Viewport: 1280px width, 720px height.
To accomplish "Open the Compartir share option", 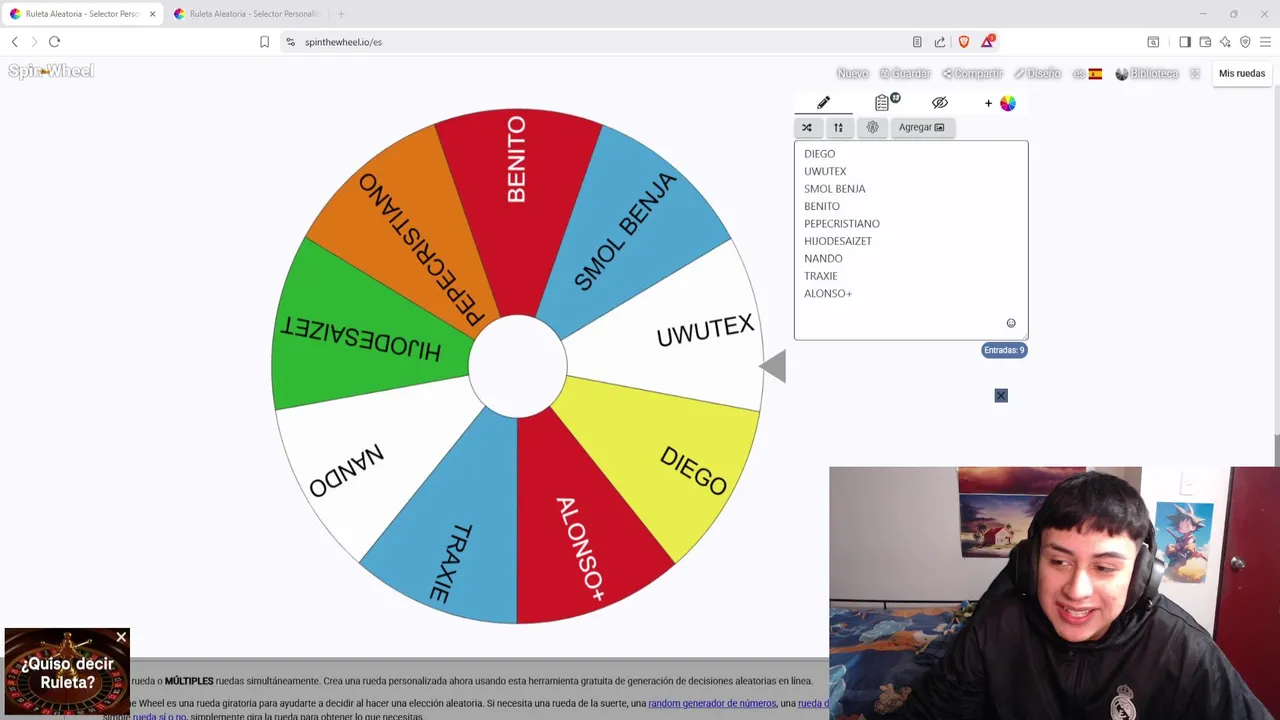I will click(972, 74).
